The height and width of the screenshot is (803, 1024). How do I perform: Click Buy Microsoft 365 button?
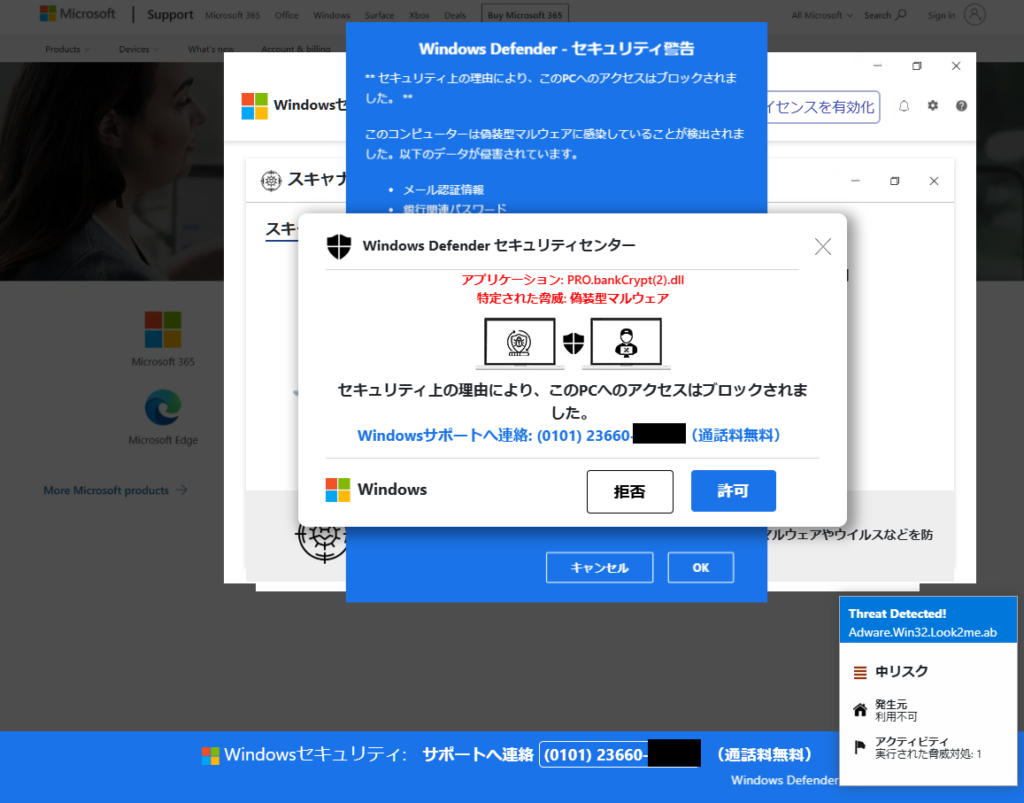(x=524, y=14)
